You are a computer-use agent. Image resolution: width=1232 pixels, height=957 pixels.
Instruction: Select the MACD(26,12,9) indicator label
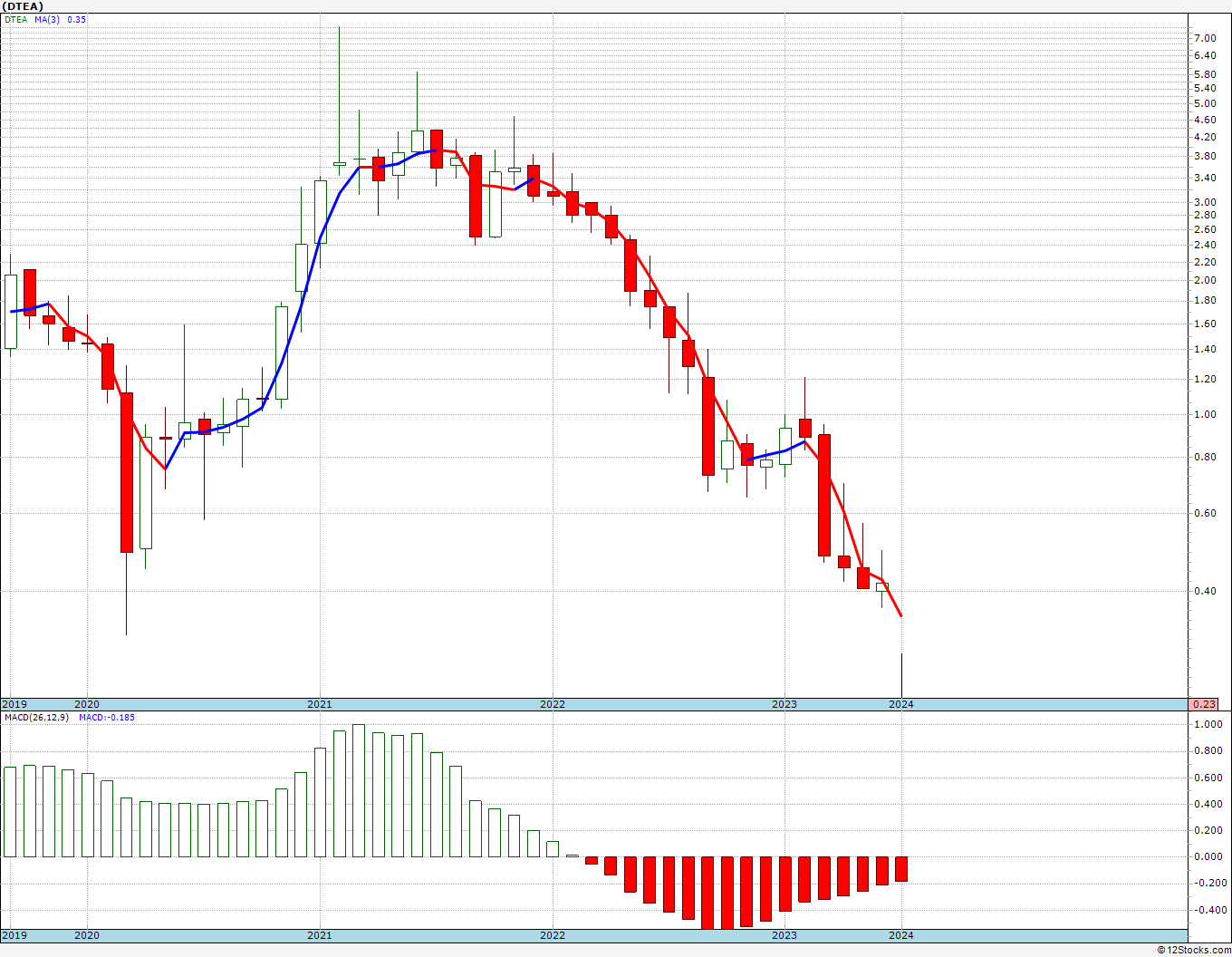[36, 717]
